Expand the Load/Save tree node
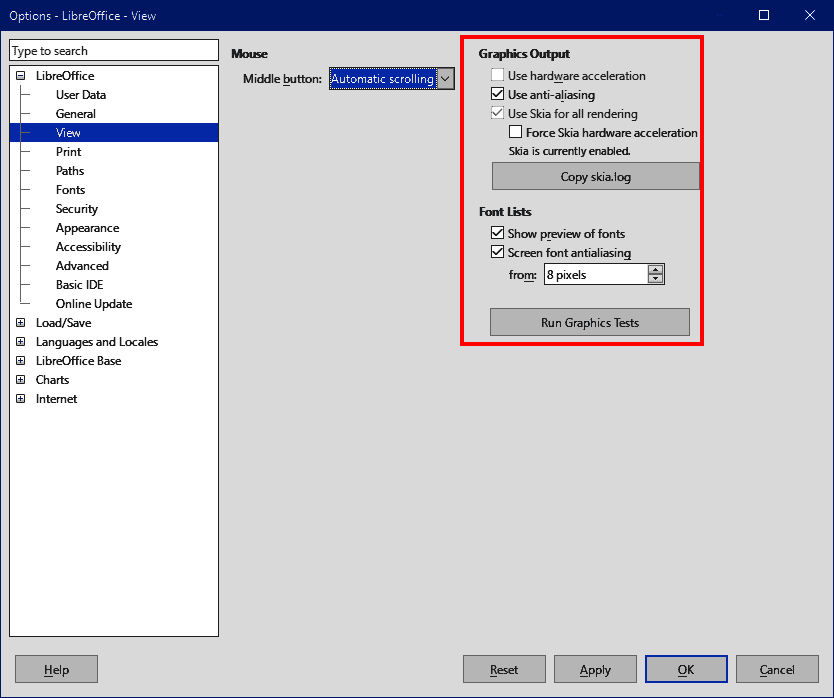The image size is (834, 698). click(21, 322)
